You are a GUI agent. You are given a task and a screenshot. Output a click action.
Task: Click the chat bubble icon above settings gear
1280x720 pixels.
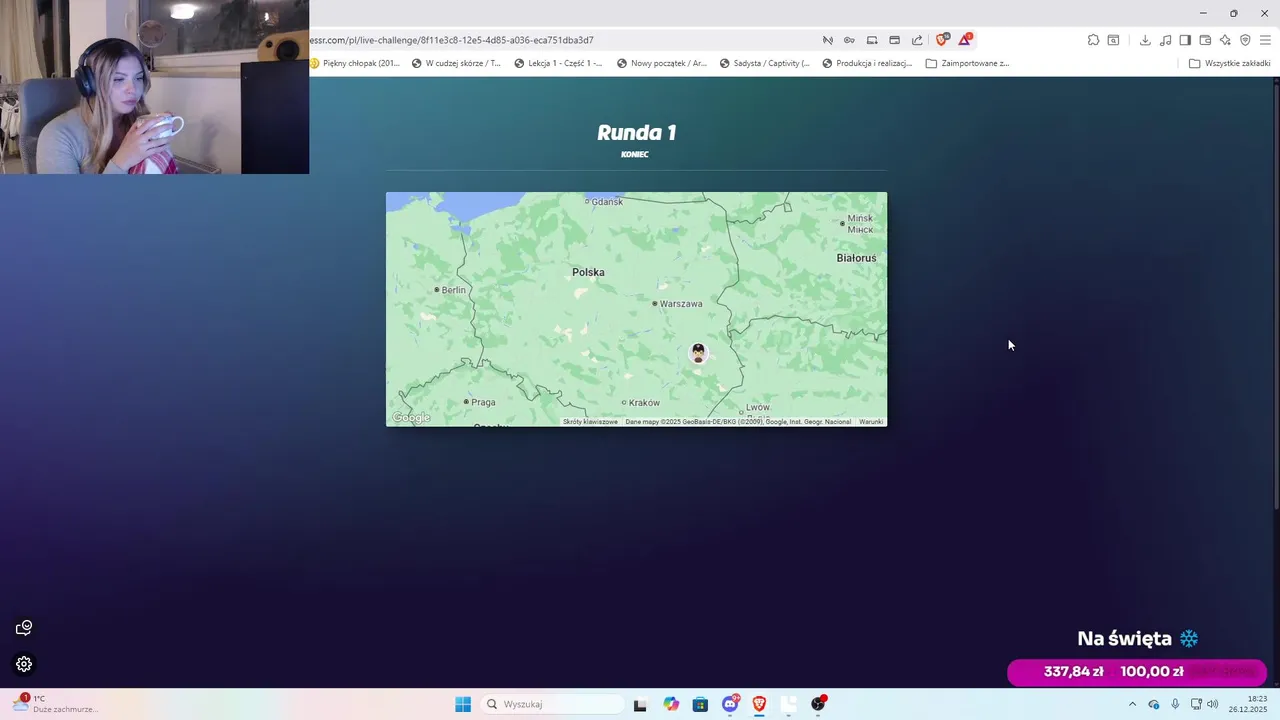coord(24,628)
